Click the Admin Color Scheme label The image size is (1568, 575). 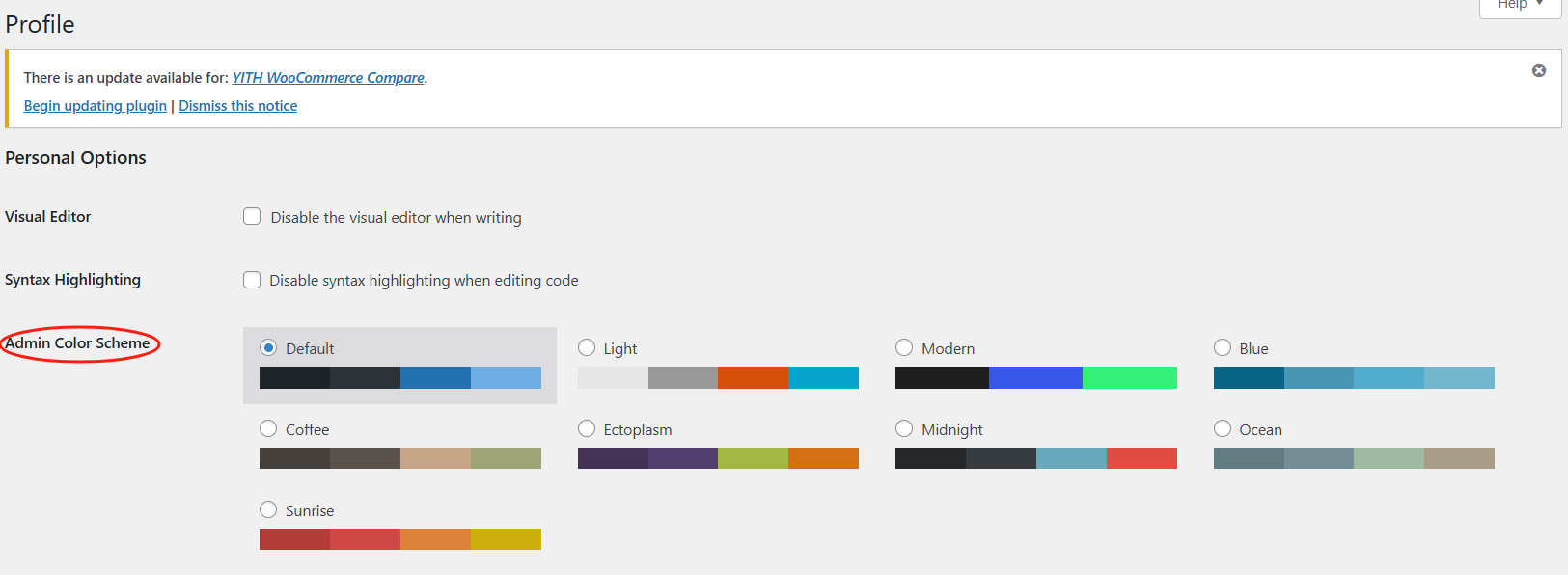tap(78, 343)
